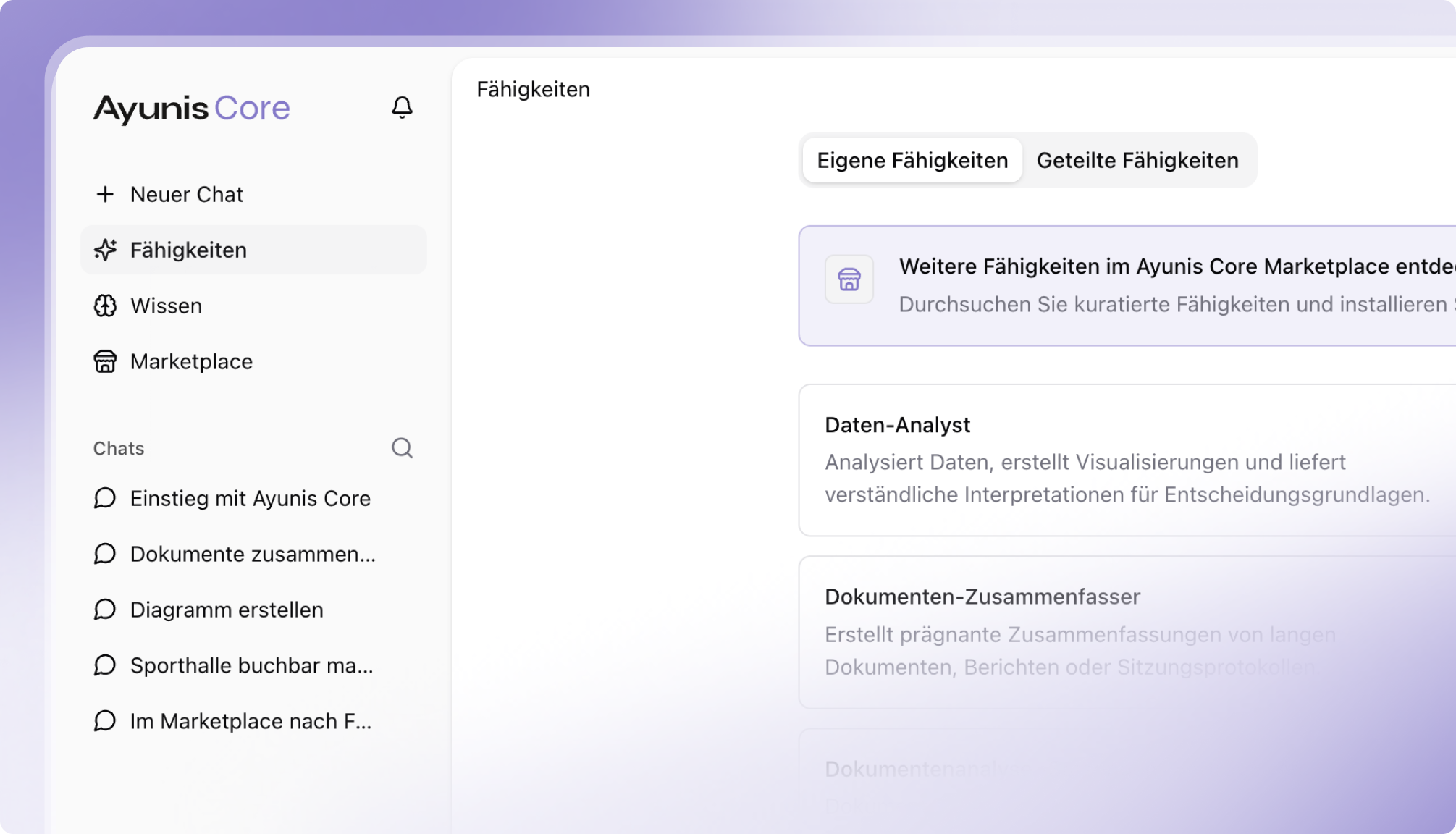
Task: Open the Dokumenten-Zusammenfasser skill card
Action: [1127, 632]
